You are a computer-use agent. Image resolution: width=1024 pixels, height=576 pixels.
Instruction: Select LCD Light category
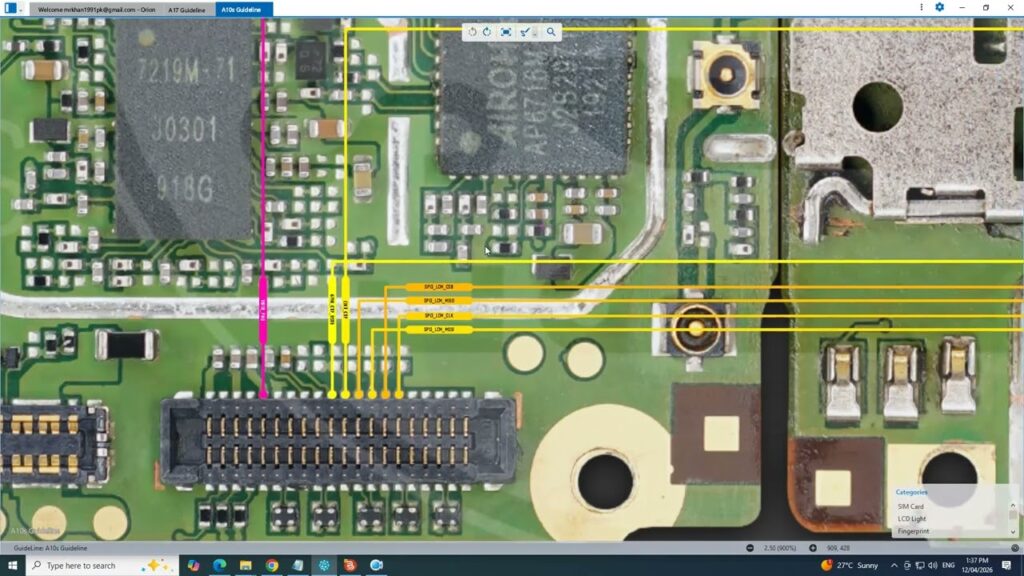click(912, 518)
